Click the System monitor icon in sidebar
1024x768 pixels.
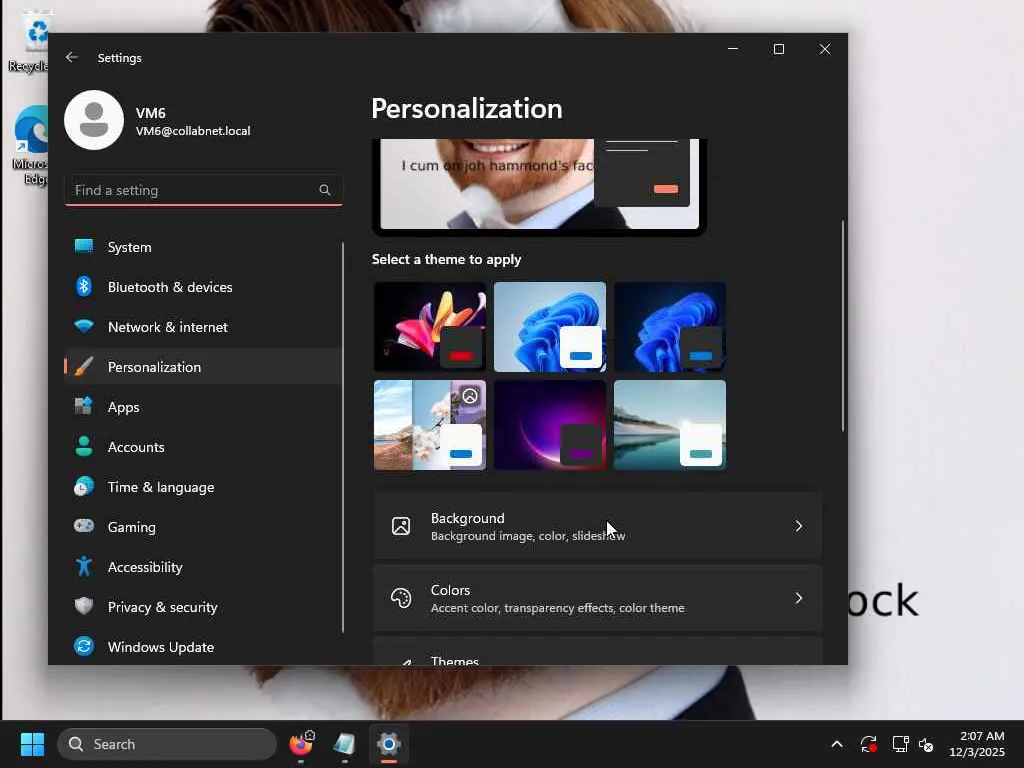[x=84, y=247]
